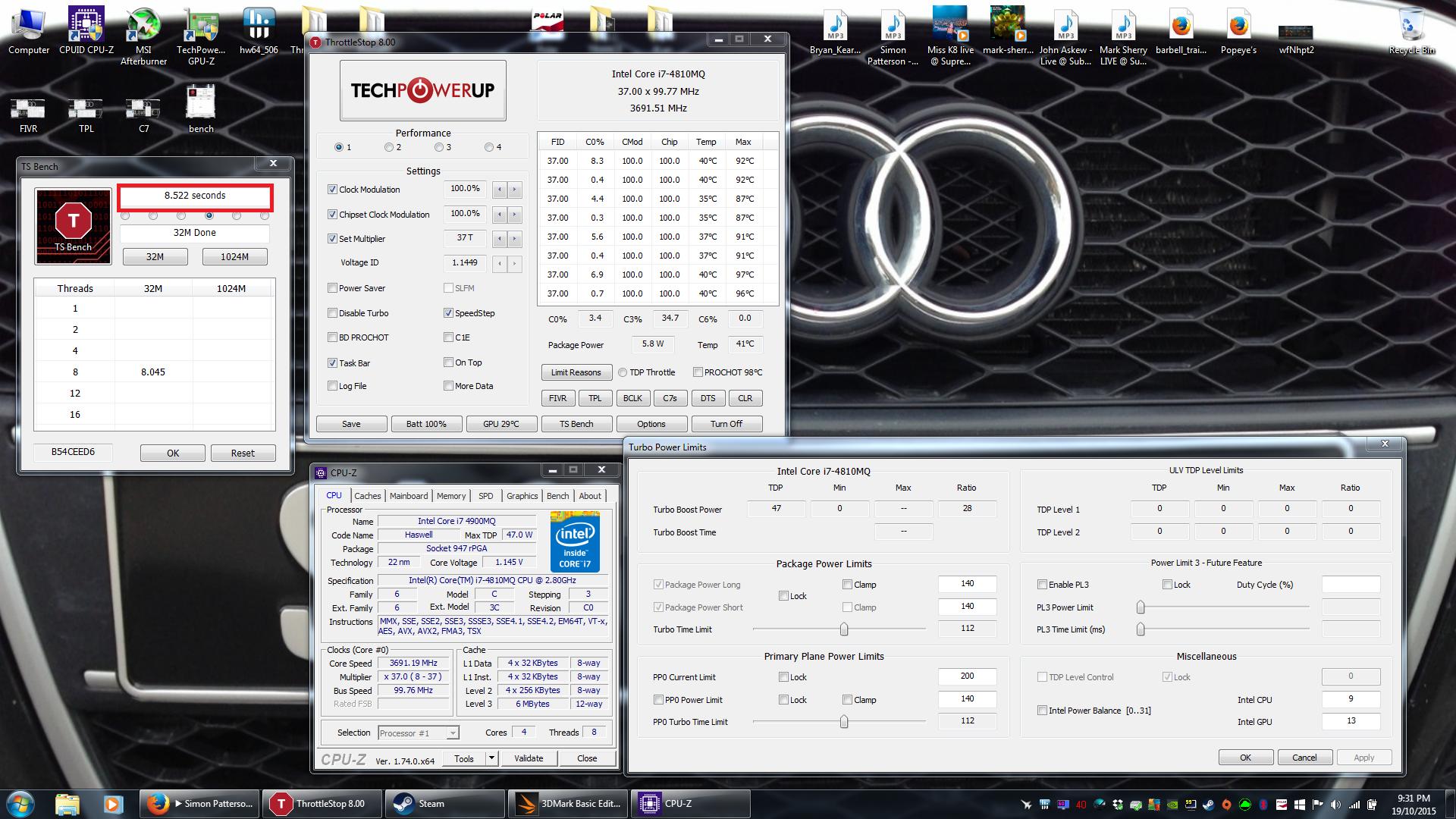Open bench desktop file icon
The image size is (1456, 819).
click(x=201, y=108)
